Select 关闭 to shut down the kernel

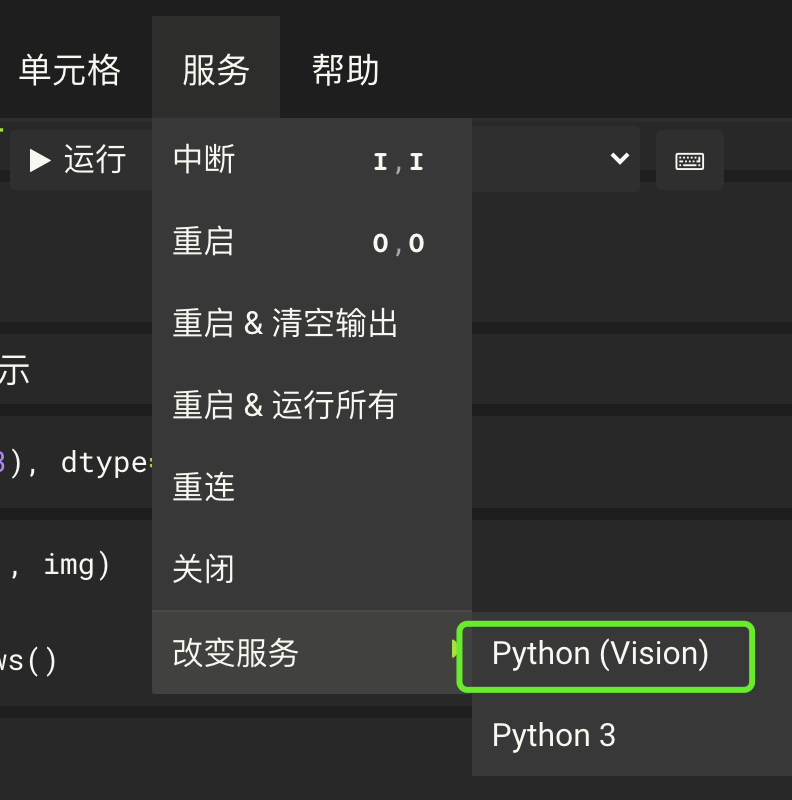pyautogui.click(x=203, y=568)
